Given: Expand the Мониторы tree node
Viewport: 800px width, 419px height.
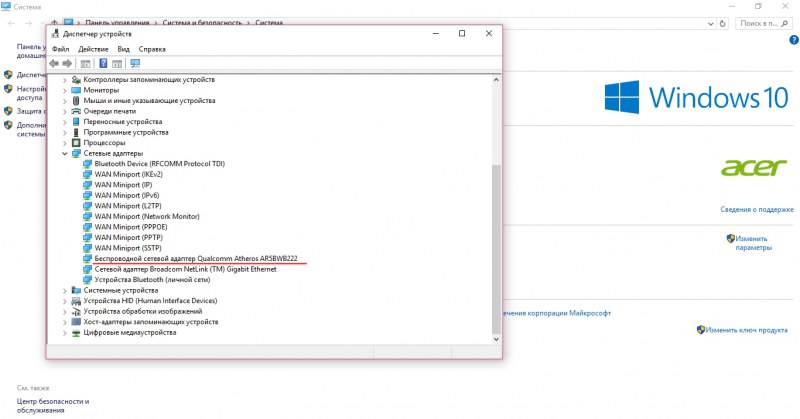Looking at the screenshot, I should [x=65, y=90].
